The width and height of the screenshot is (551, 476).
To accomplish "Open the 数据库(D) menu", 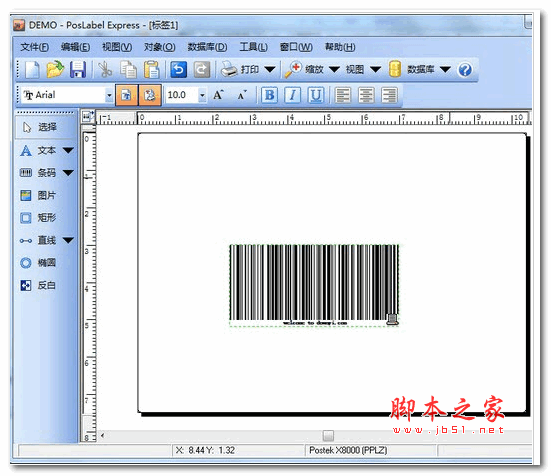I will coord(207,47).
